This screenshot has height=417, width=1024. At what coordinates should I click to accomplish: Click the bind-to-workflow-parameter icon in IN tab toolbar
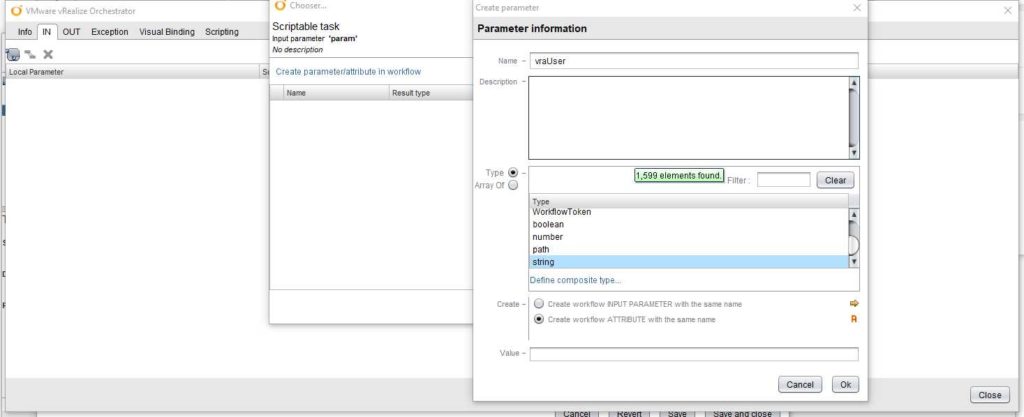click(12, 55)
